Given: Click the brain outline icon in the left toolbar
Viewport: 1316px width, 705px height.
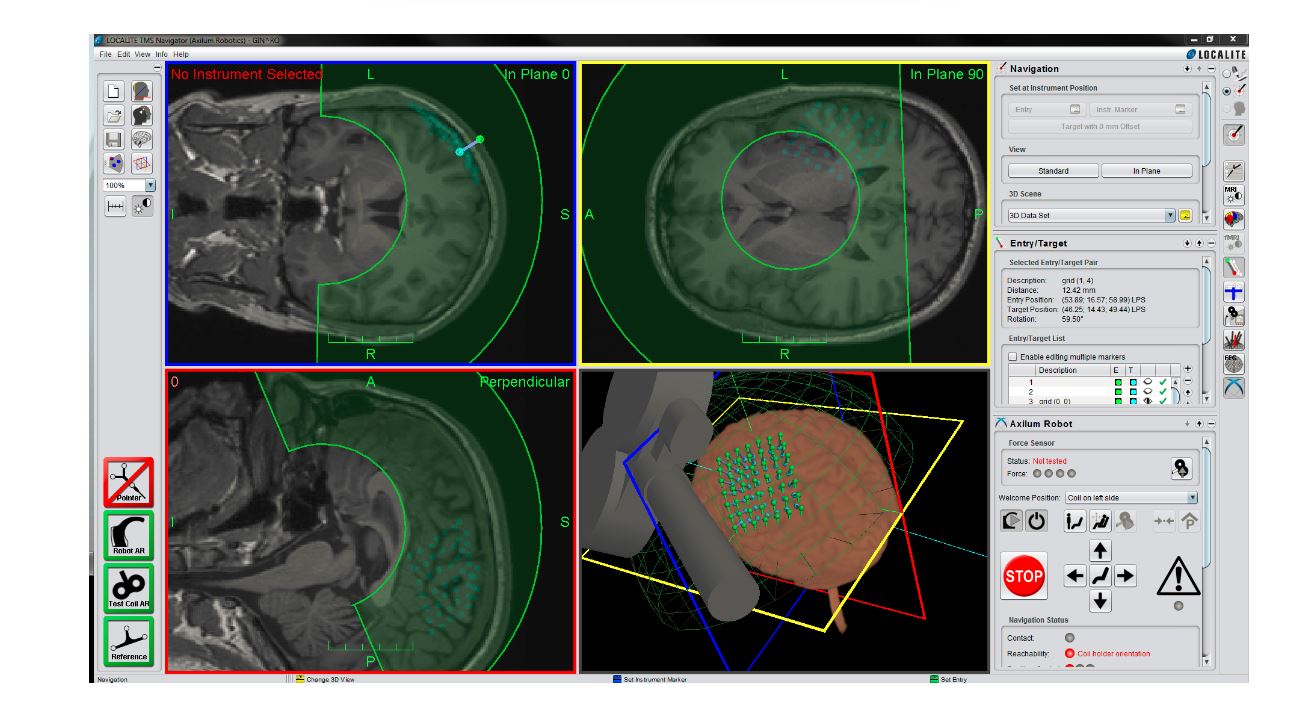Looking at the screenshot, I should coord(142,139).
